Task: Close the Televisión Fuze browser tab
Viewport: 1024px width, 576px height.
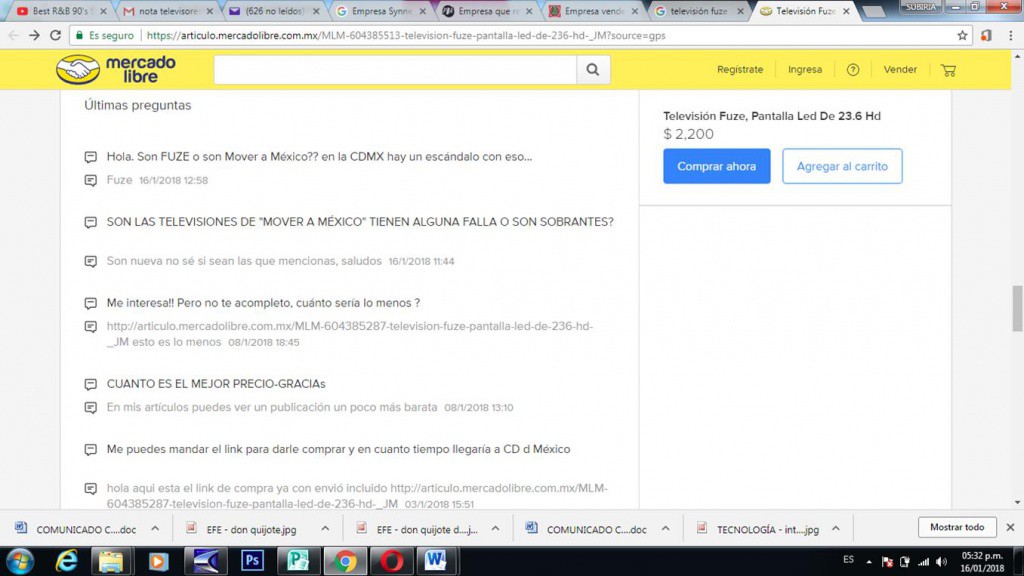Action: 846,11
